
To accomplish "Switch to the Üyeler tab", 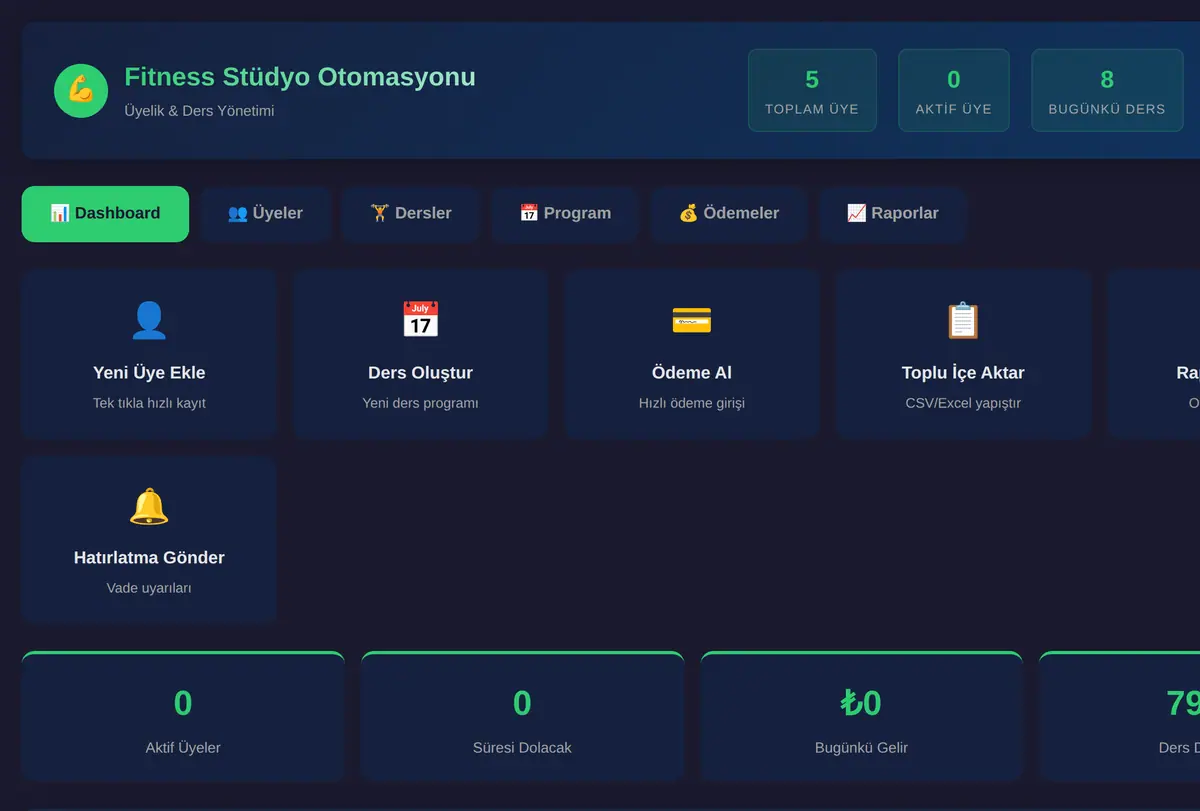I will 265,213.
